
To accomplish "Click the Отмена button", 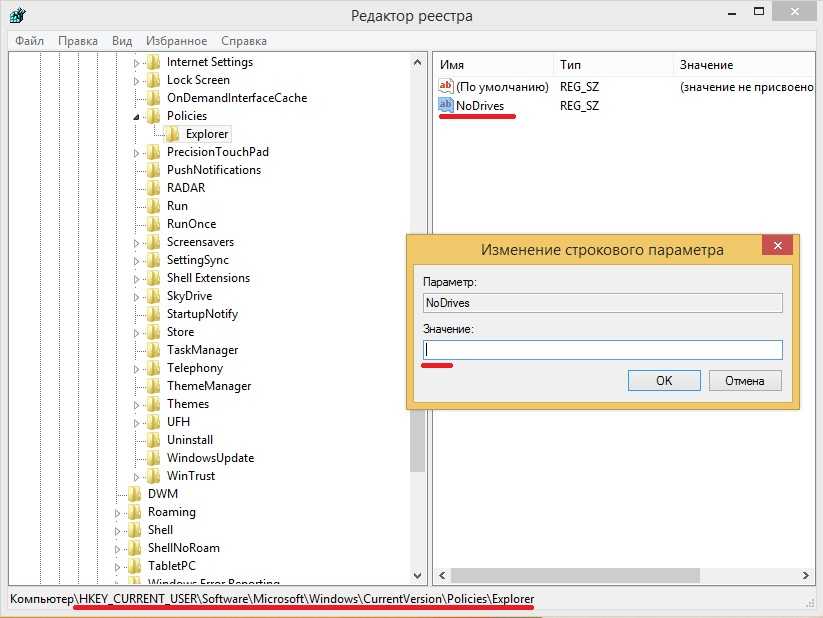I will (744, 381).
